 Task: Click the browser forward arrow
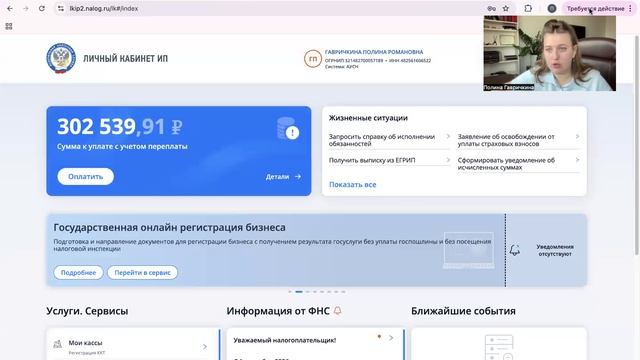[x=26, y=8]
